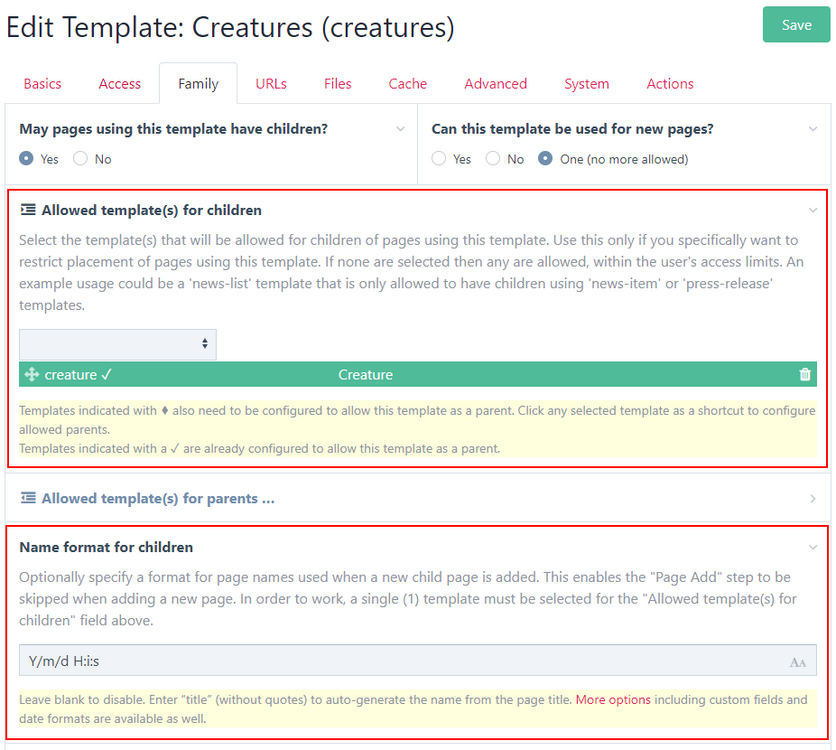Click the move handle icon beside creature
836x750 pixels.
[31, 375]
